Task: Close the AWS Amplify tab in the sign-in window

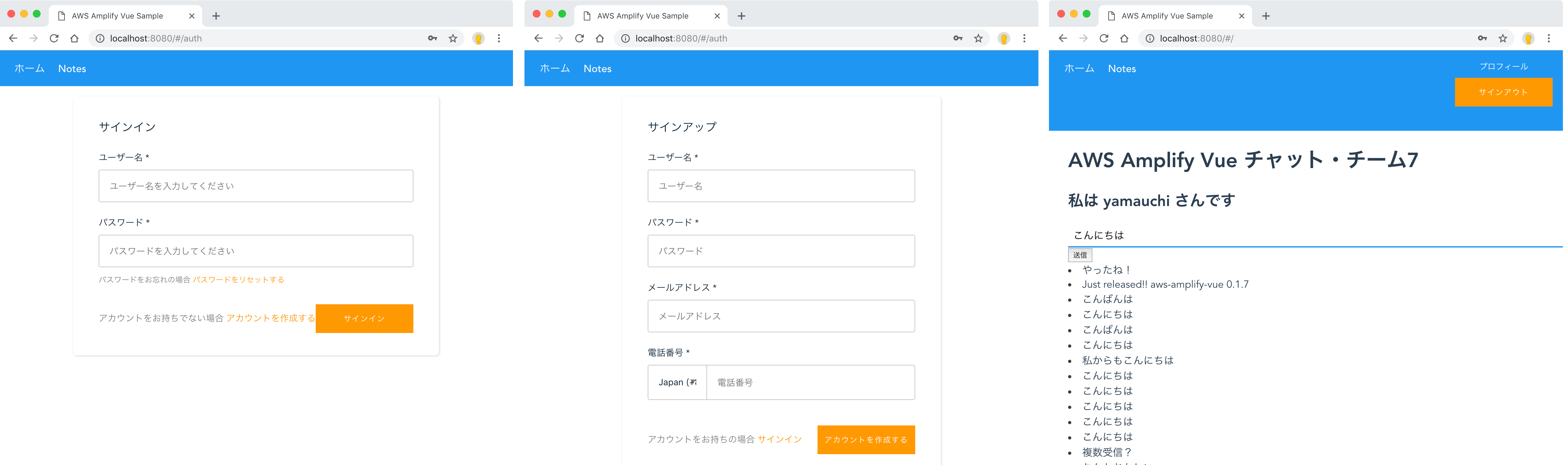Action: click(x=192, y=16)
